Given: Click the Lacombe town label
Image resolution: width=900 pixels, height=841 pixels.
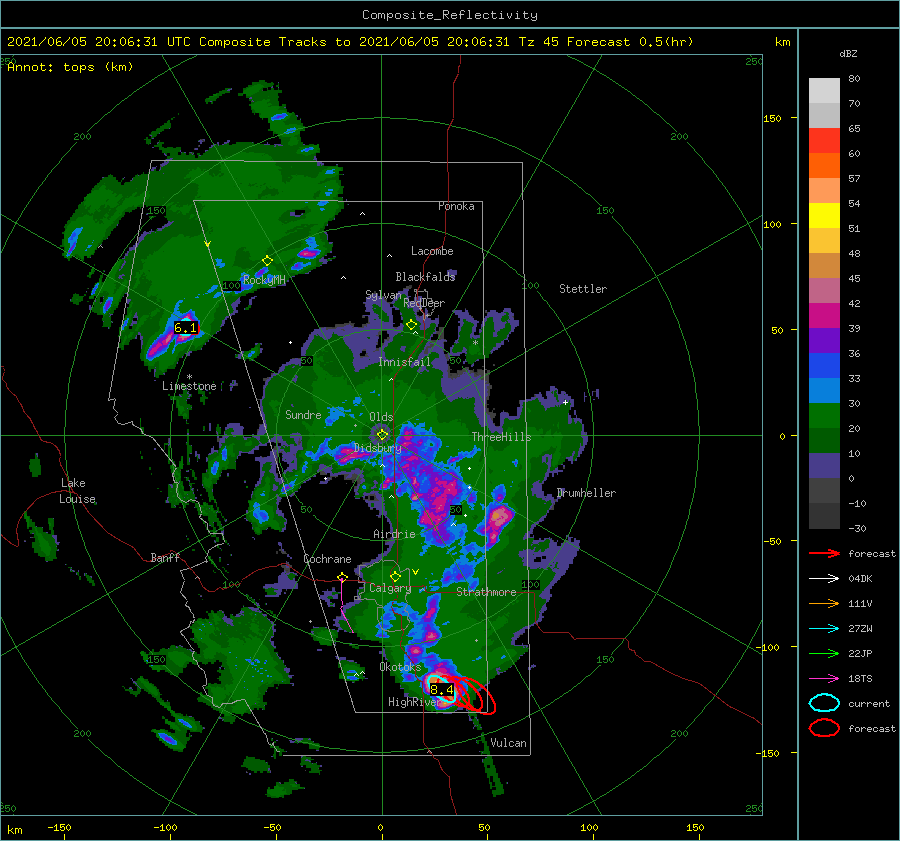Looking at the screenshot, I should pos(432,251).
